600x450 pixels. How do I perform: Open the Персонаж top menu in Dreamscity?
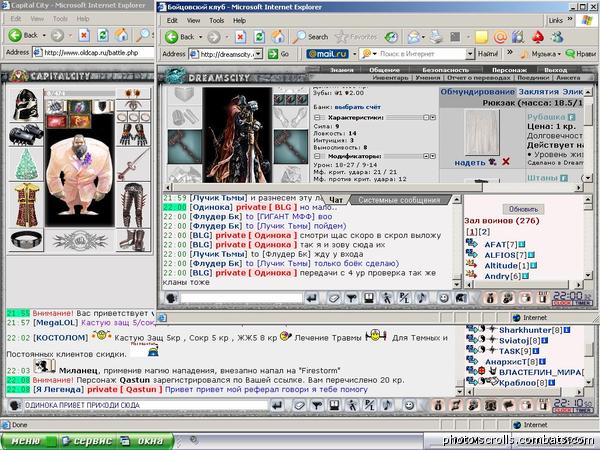point(509,70)
